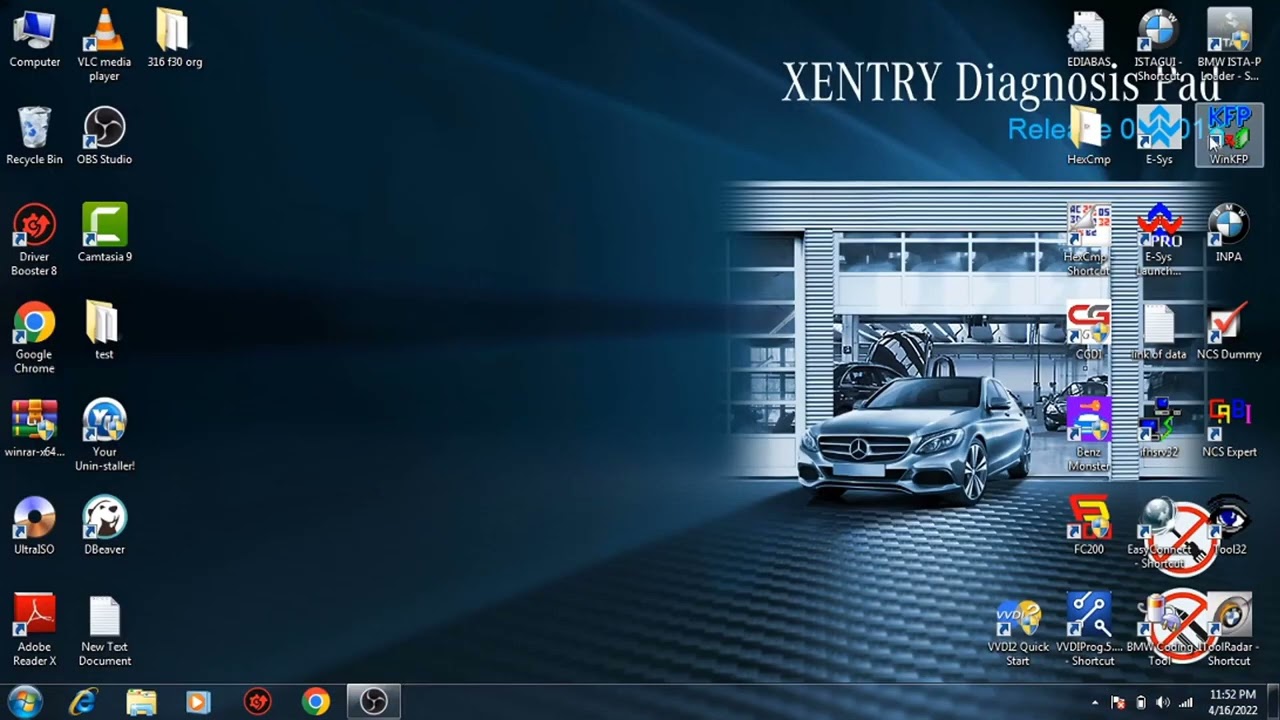Open the Recycle Bin

pyautogui.click(x=34, y=137)
